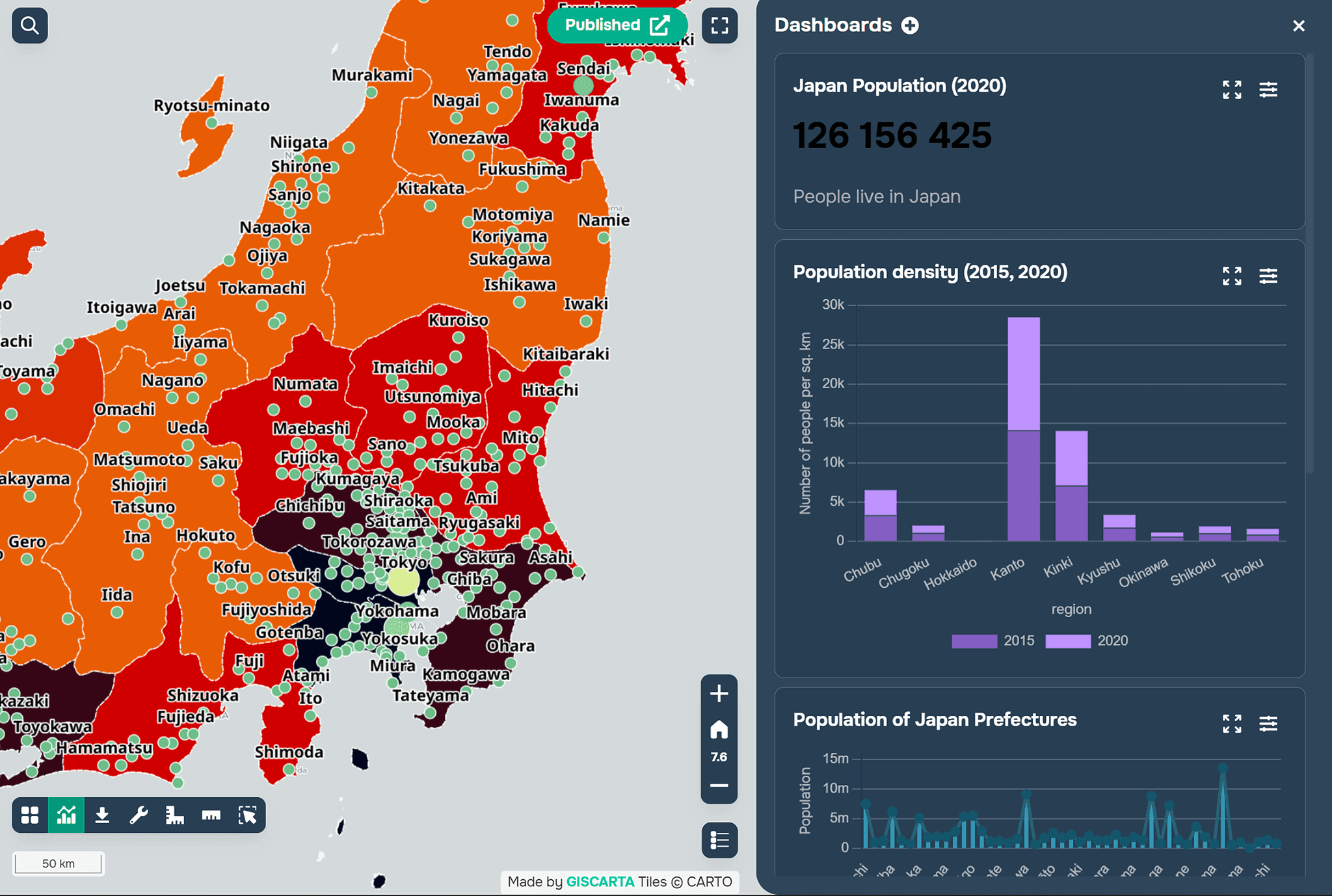
Task: Open Population of Japan Prefectures settings
Action: [x=1268, y=724]
